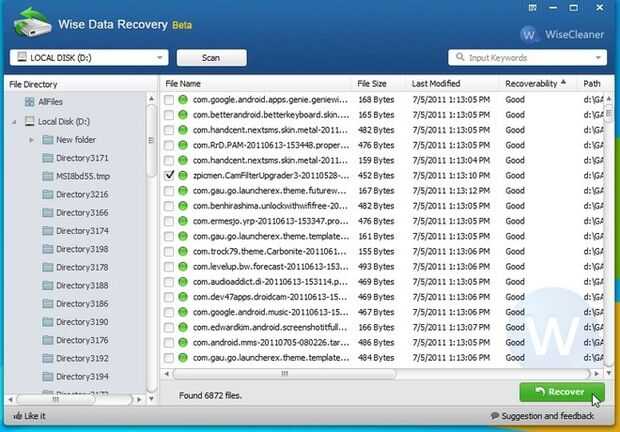The width and height of the screenshot is (620, 432).
Task: Click the Recoverability sort arrow
Action: 563,82
